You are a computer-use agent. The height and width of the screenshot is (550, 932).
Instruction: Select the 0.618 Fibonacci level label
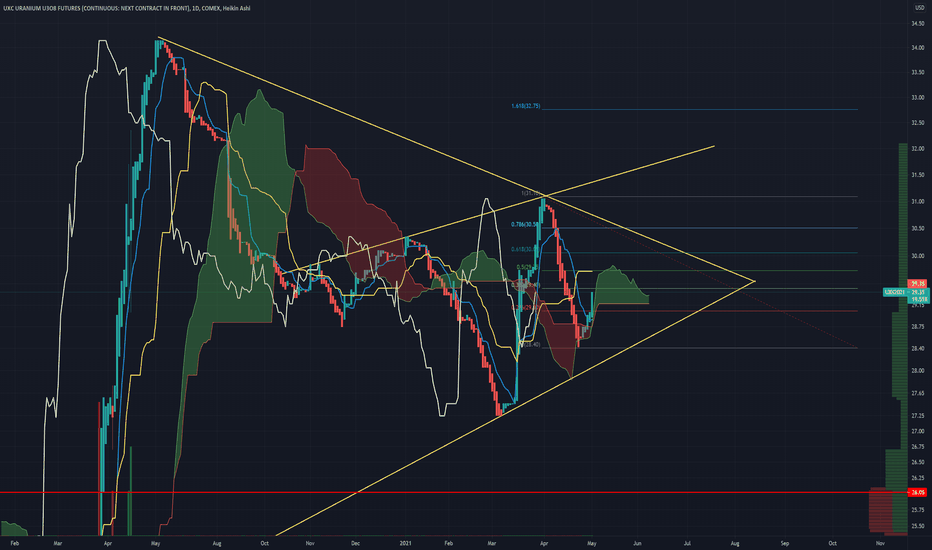click(x=525, y=249)
